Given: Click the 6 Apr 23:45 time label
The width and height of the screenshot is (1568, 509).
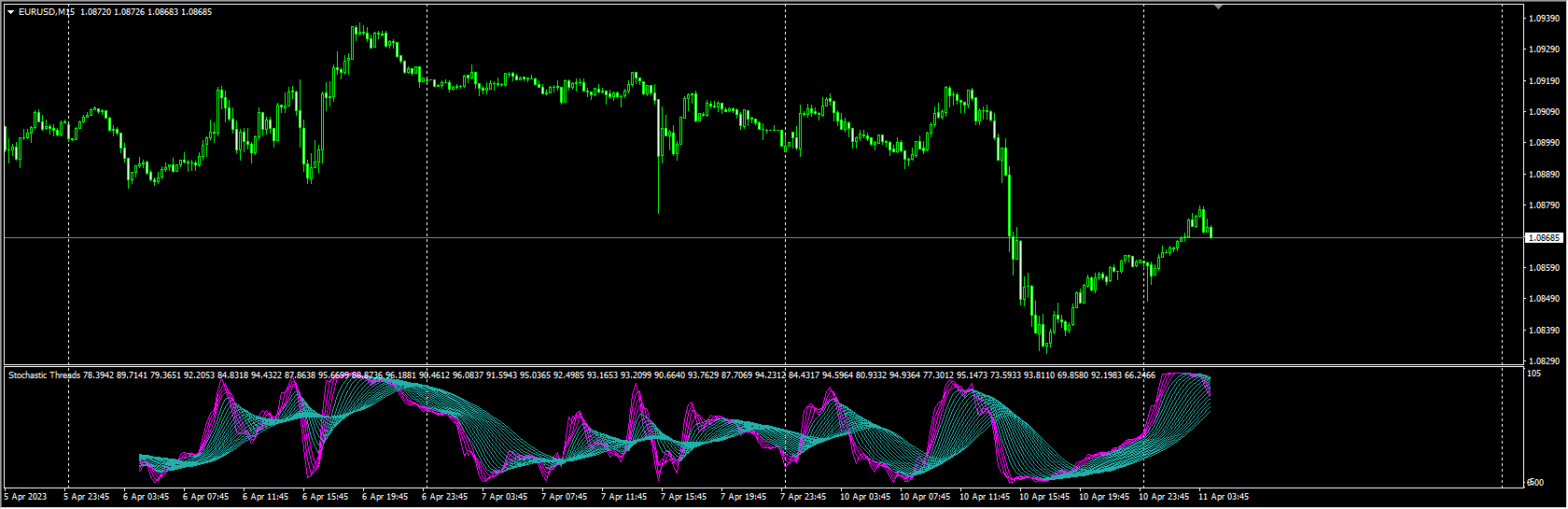Looking at the screenshot, I should pyautogui.click(x=444, y=497).
